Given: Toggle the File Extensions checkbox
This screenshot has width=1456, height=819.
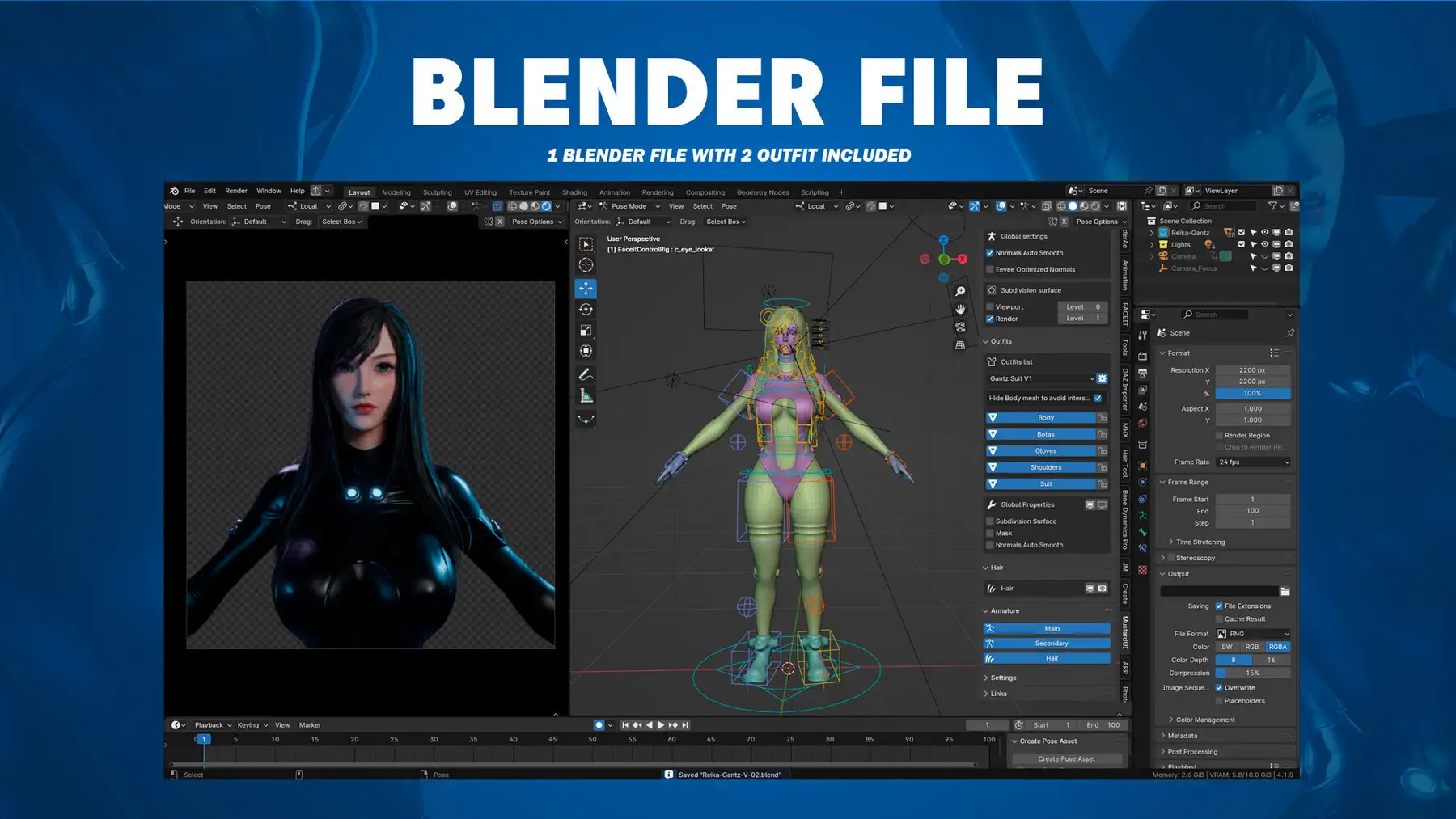Looking at the screenshot, I should click(1219, 606).
